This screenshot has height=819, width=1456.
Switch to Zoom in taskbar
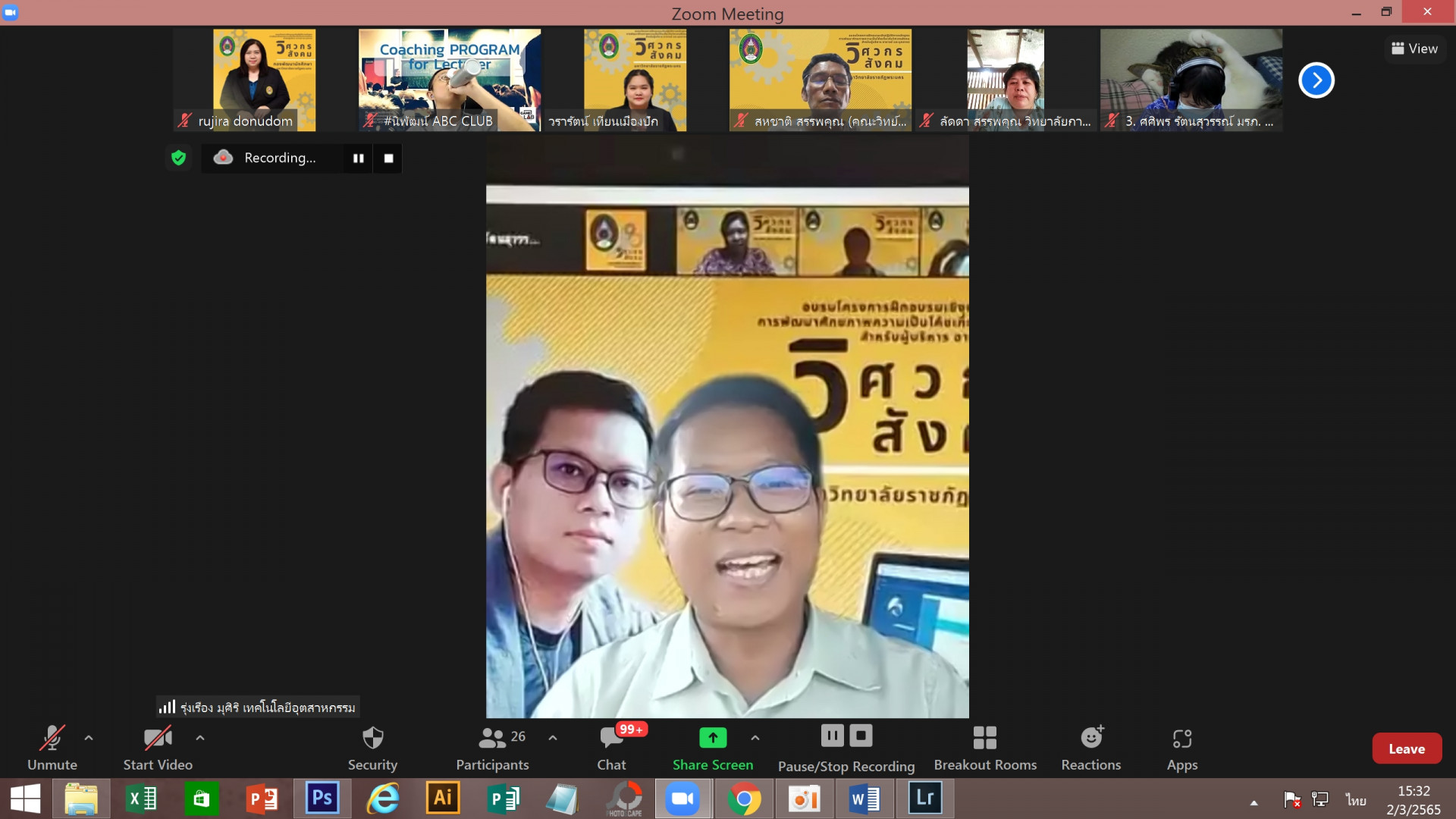point(683,799)
